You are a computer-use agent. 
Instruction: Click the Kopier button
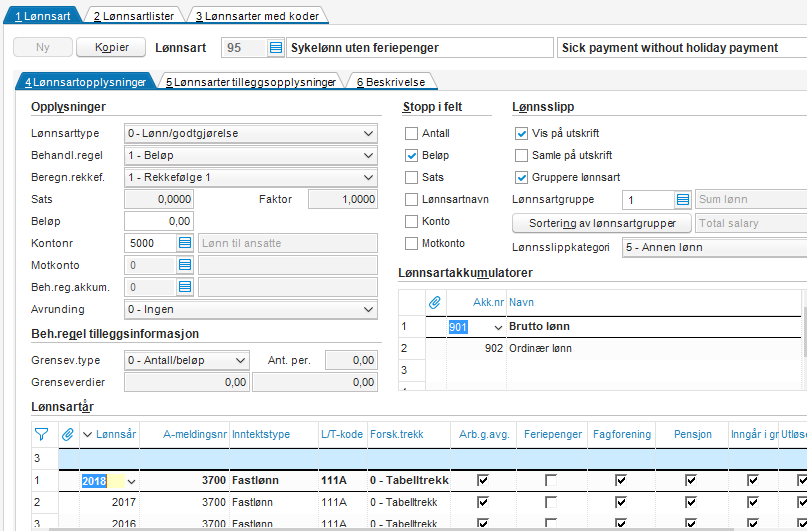pyautogui.click(x=111, y=47)
